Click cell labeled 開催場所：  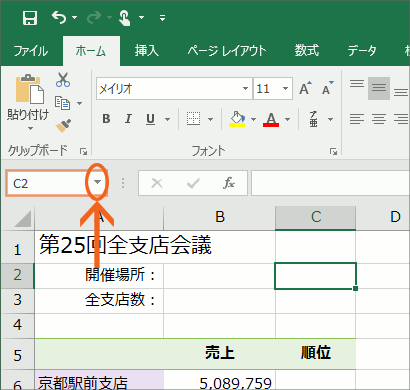pyautogui.click(x=99, y=276)
